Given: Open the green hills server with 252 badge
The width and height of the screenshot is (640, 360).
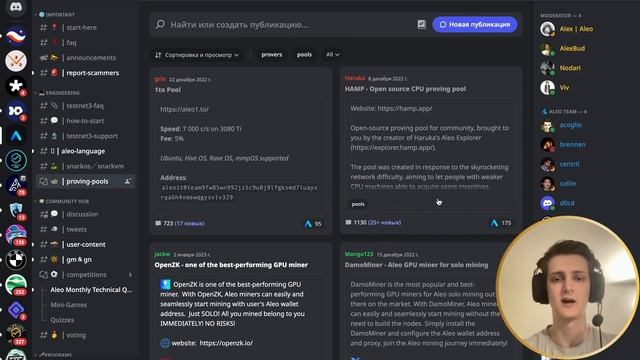Looking at the screenshot, I should tap(16, 284).
